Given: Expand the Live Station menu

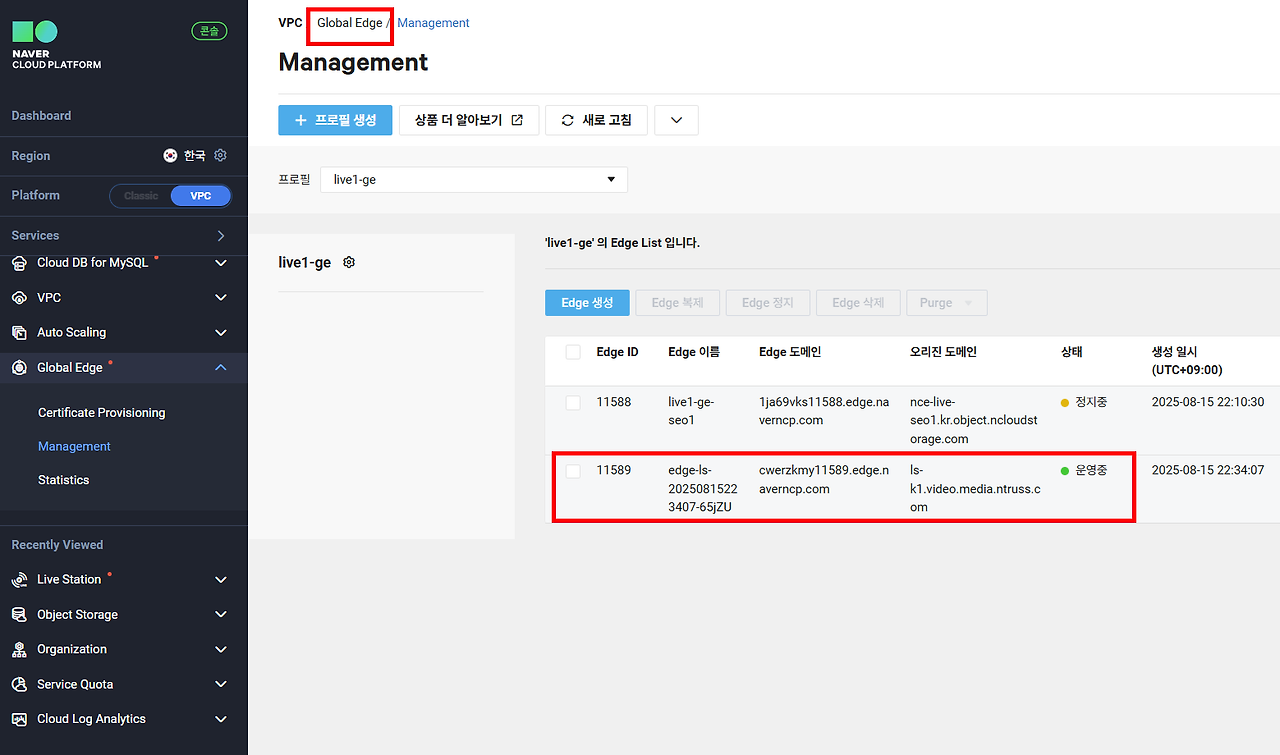Looking at the screenshot, I should tap(221, 580).
